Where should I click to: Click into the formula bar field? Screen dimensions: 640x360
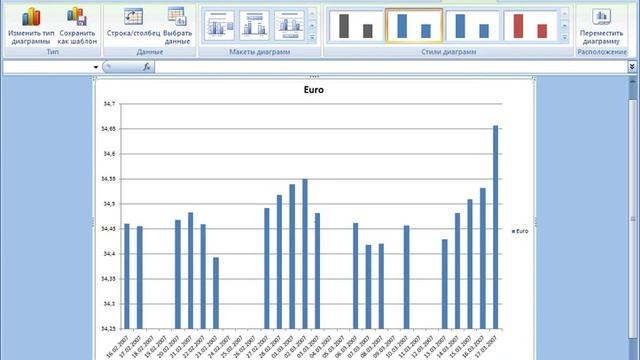point(391,67)
